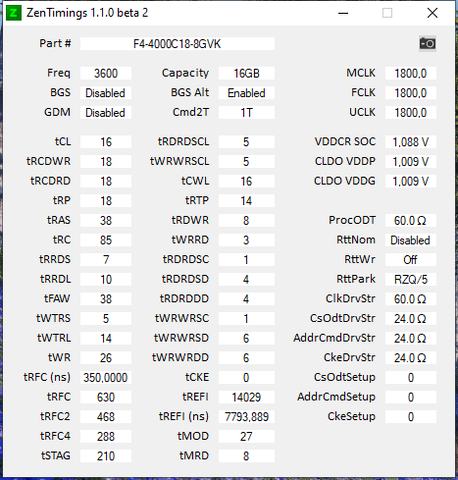Click the Cmd2T value 1T
Screen dimensions: 458x480
coord(246,113)
